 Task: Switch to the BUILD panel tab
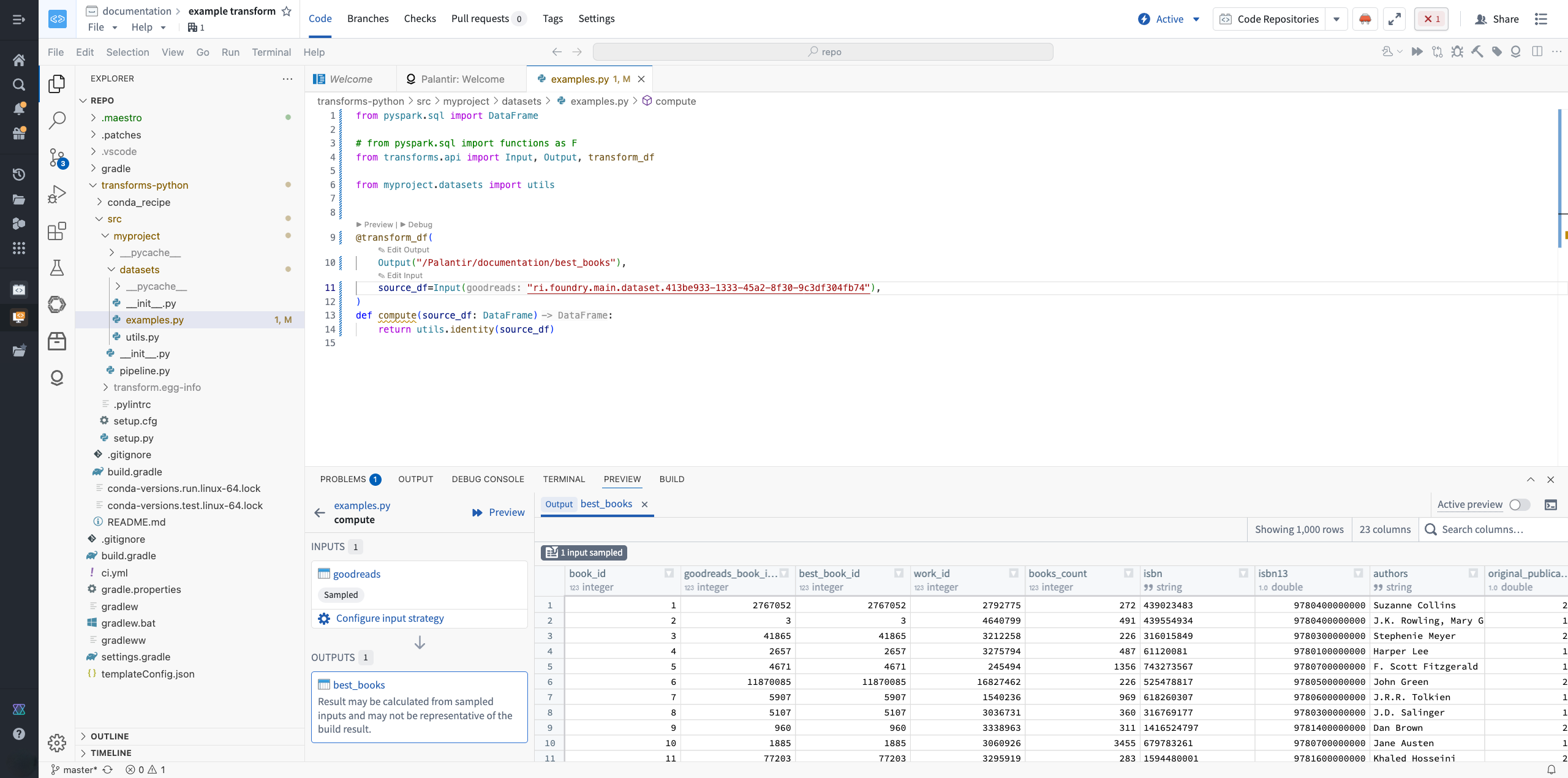(672, 479)
